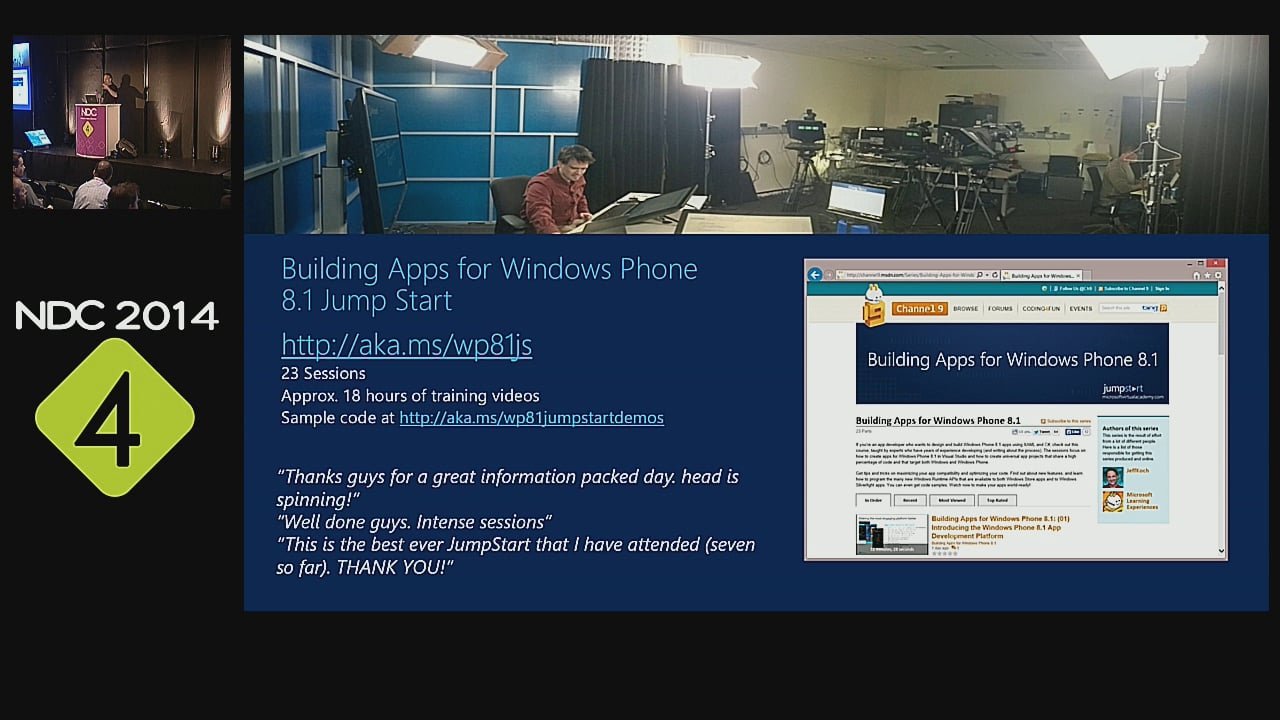Click the browser Back arrow button
This screenshot has height=720, width=1280.
(x=816, y=275)
